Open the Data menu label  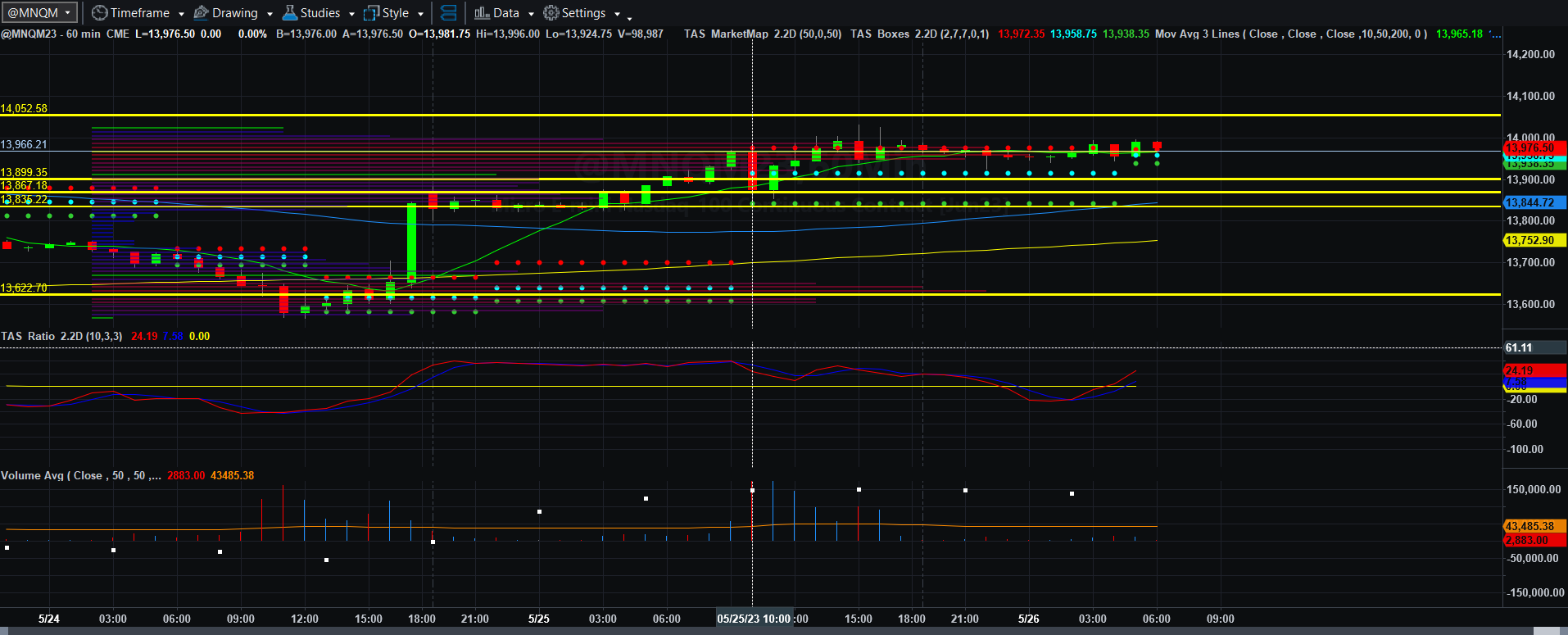tap(506, 13)
